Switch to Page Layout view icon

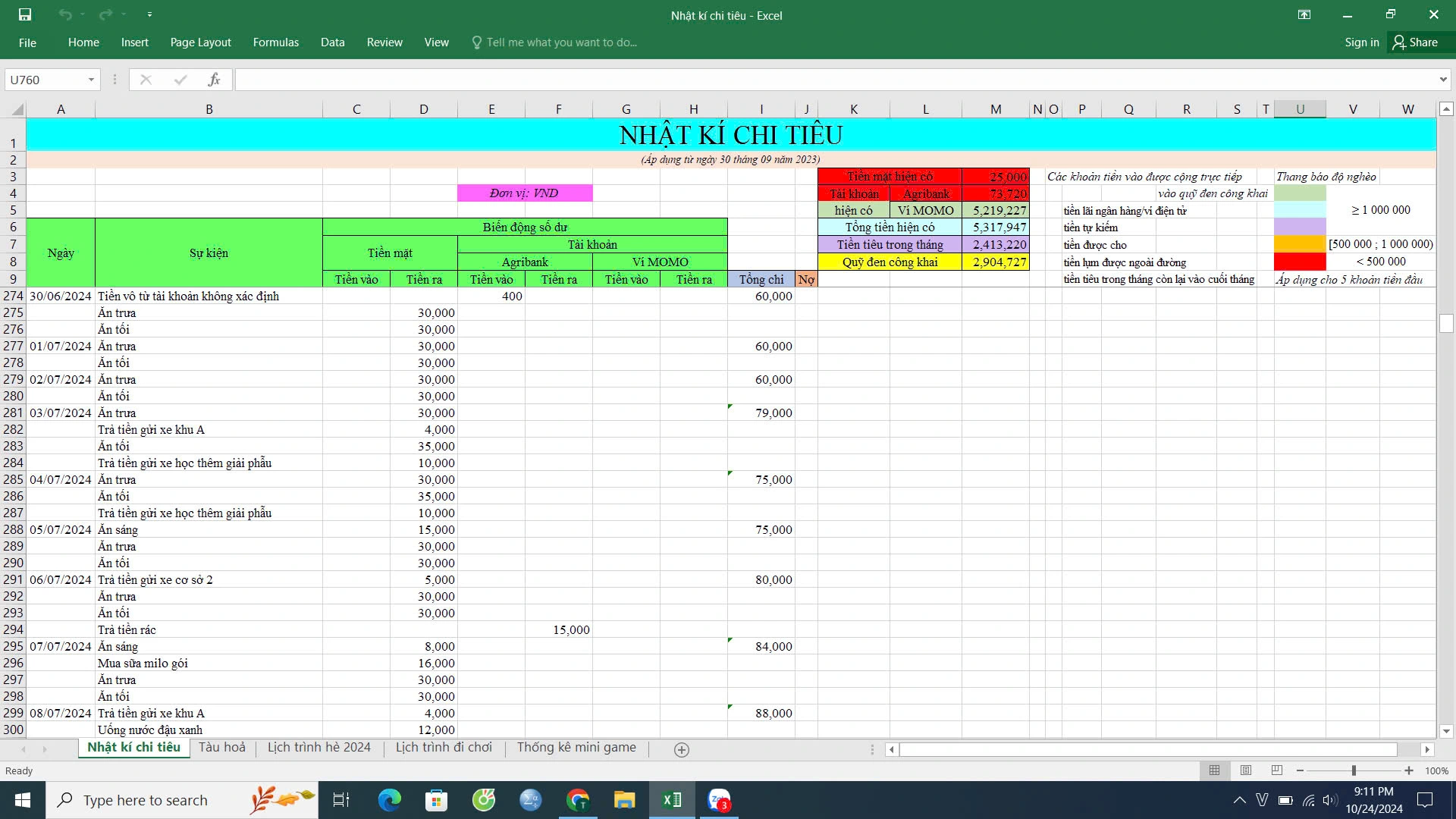coord(1245,770)
